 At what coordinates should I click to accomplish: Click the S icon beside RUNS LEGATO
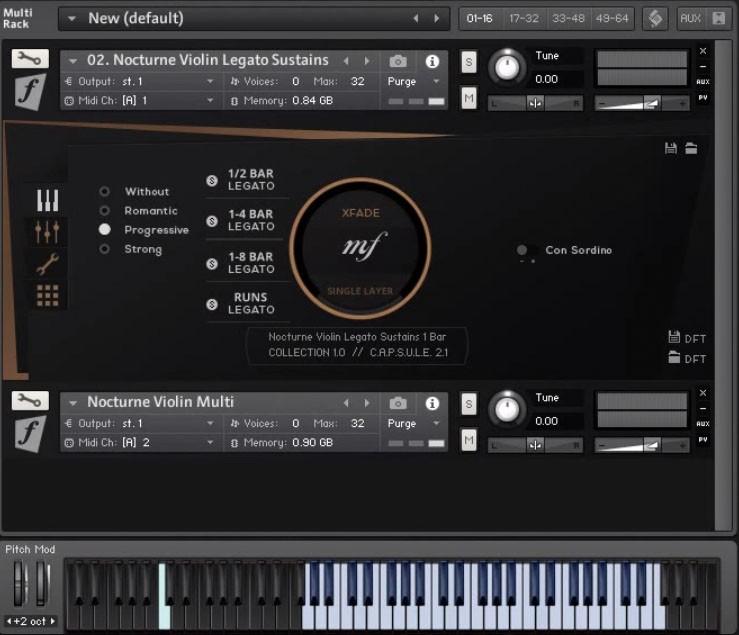(x=212, y=304)
